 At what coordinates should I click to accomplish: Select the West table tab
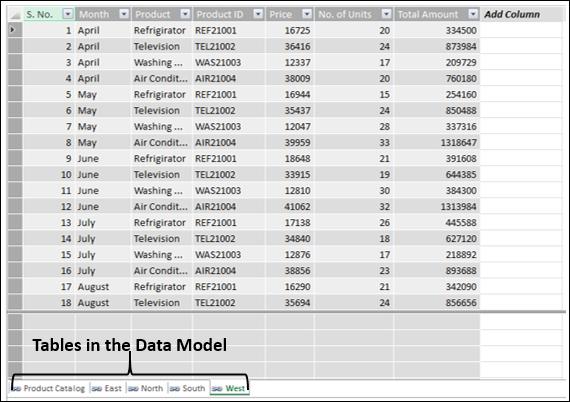229,388
